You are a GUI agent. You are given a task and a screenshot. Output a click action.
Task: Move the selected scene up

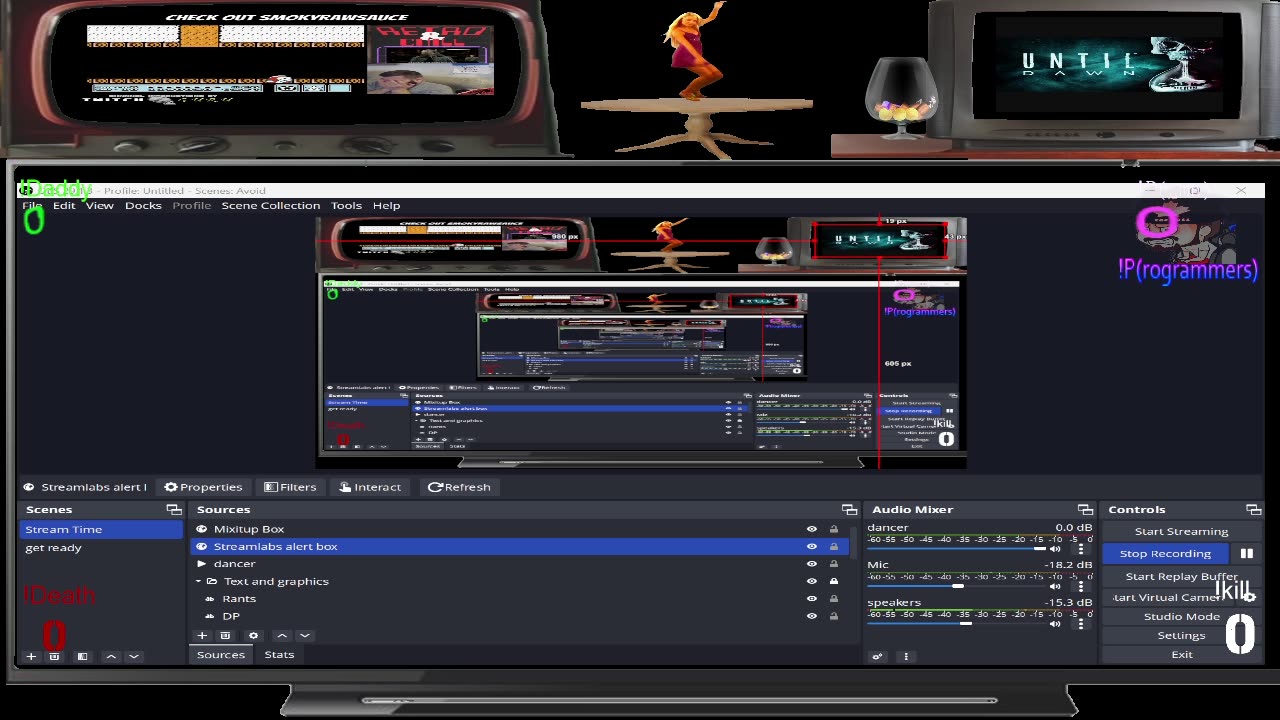point(111,656)
